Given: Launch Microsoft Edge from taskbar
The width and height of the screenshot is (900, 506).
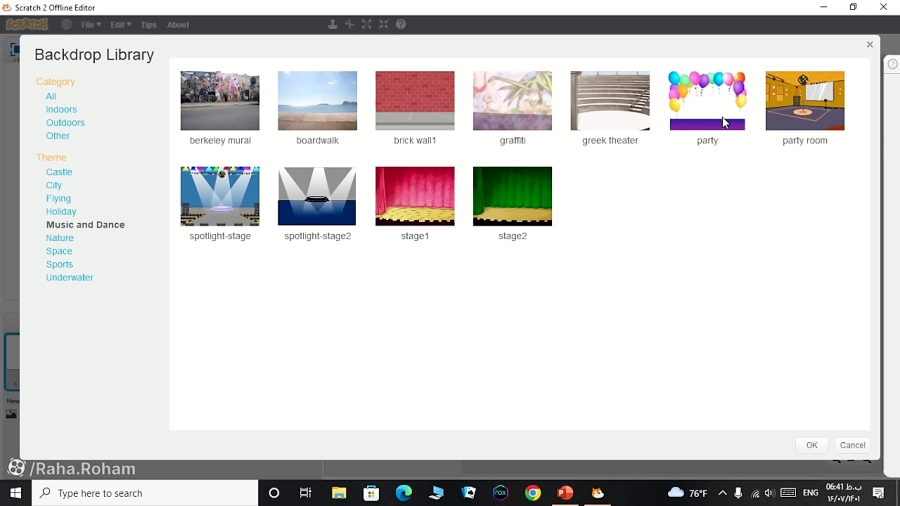Looking at the screenshot, I should (x=404, y=493).
